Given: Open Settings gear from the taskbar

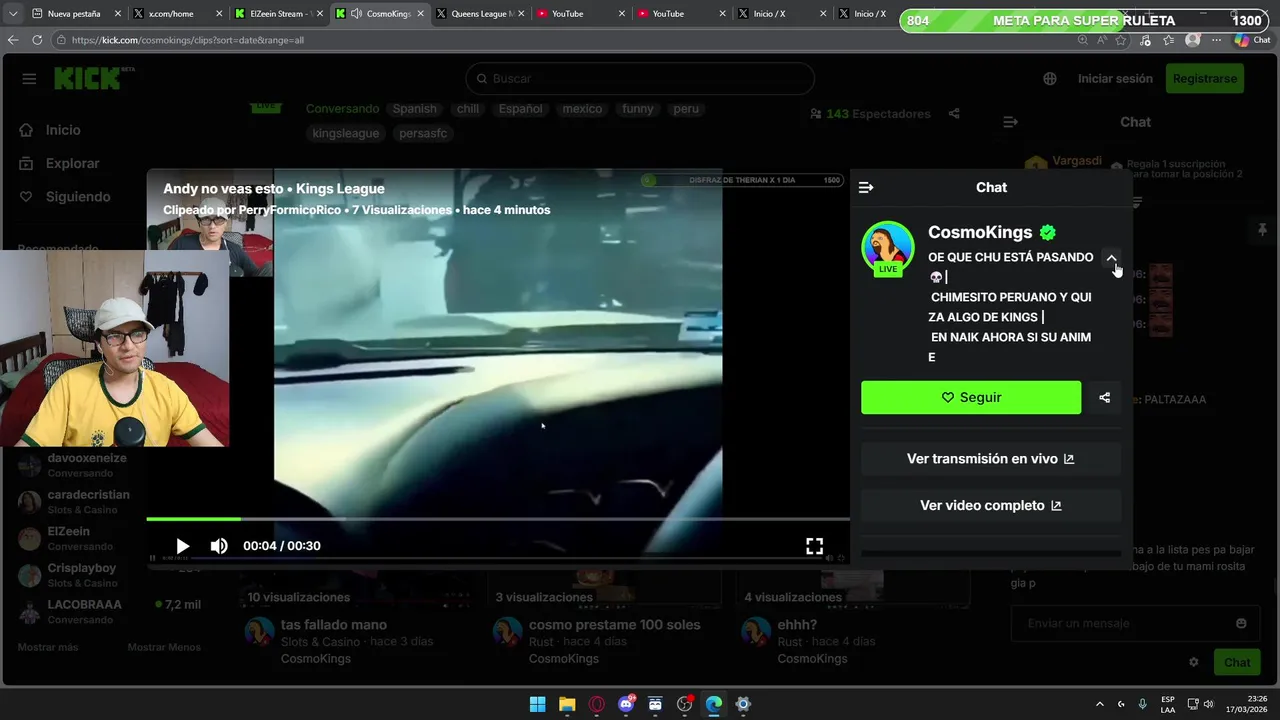Looking at the screenshot, I should pyautogui.click(x=743, y=704).
